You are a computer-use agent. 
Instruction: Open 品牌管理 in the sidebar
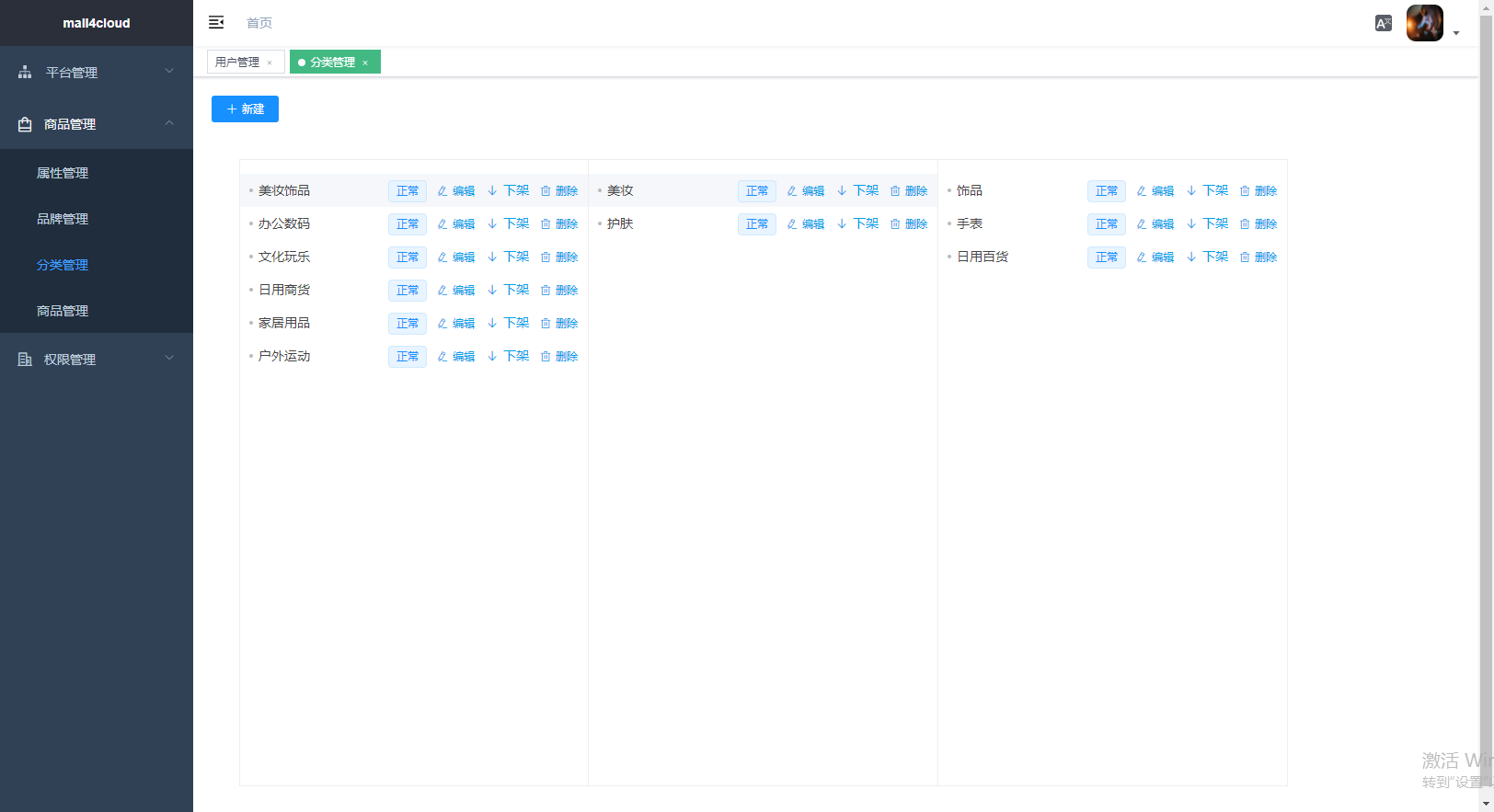point(63,219)
